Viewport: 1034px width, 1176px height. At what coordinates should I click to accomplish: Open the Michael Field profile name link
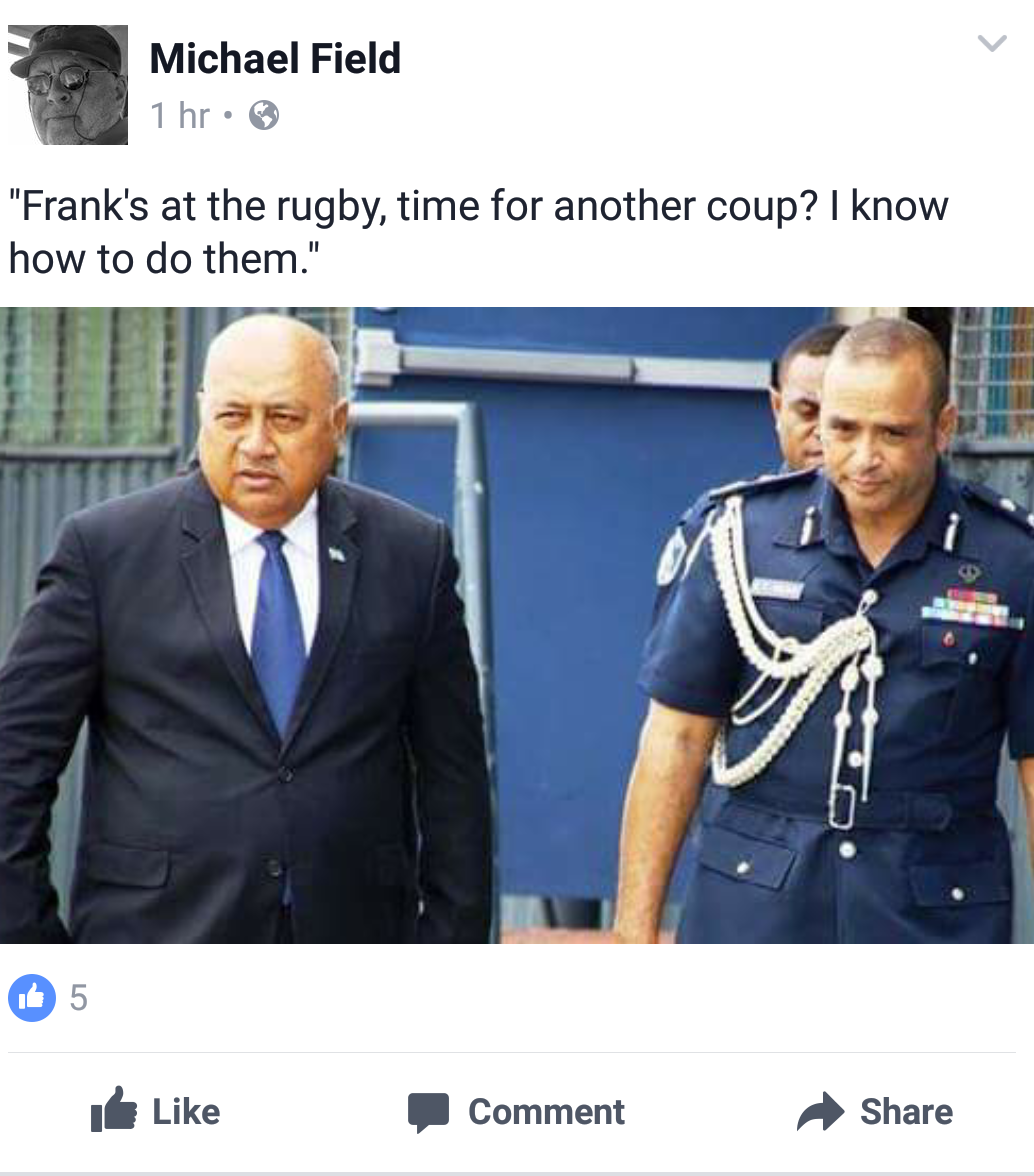click(275, 58)
